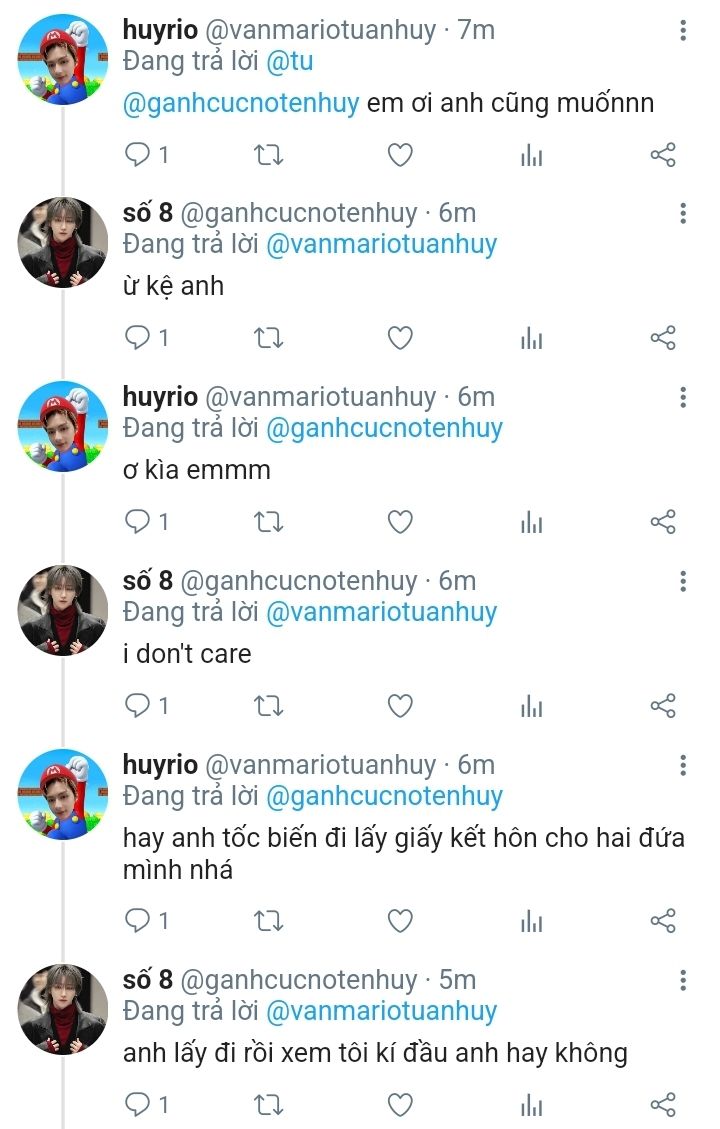Viewport: 720px width, 1129px height.
Task: Share the "xem tôi kí đầu anh" tweet
Action: (663, 1104)
